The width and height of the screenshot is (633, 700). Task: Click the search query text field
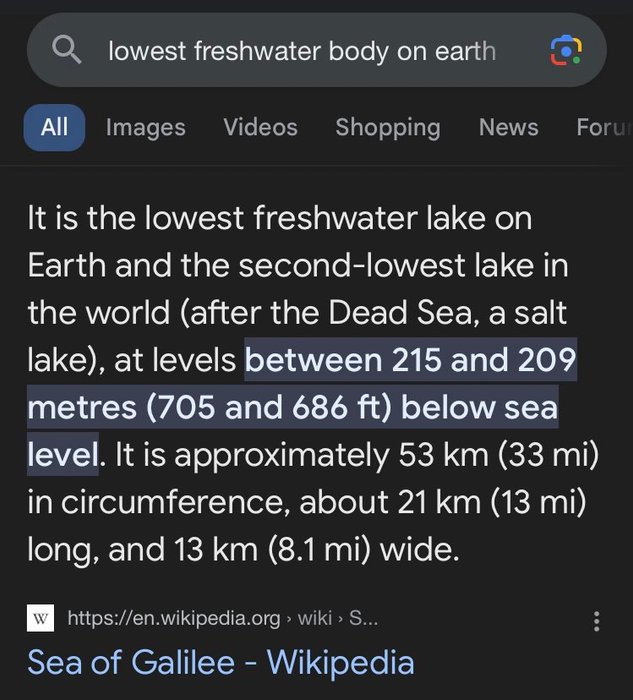point(300,50)
